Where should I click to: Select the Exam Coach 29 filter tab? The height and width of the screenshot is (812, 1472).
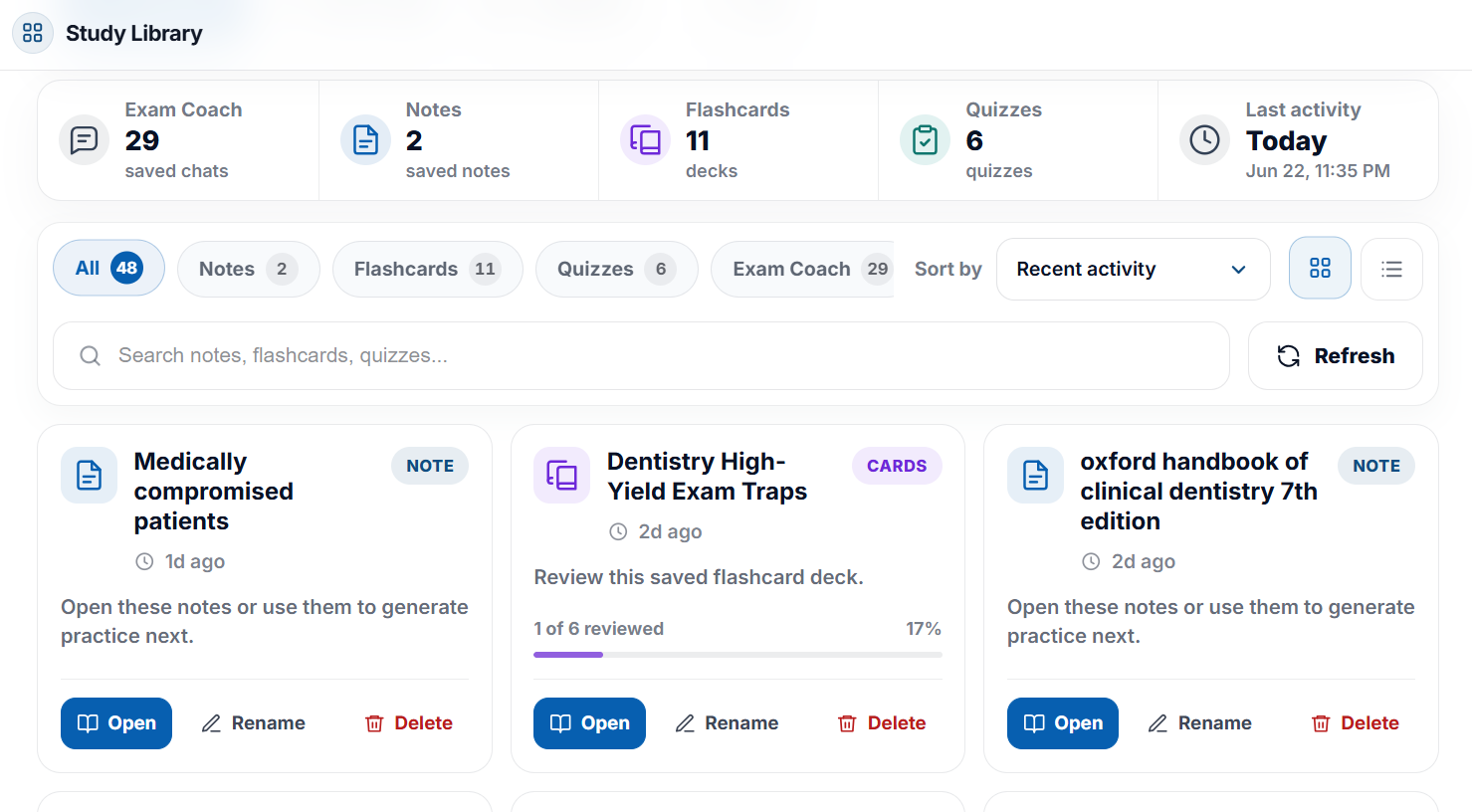click(802, 269)
